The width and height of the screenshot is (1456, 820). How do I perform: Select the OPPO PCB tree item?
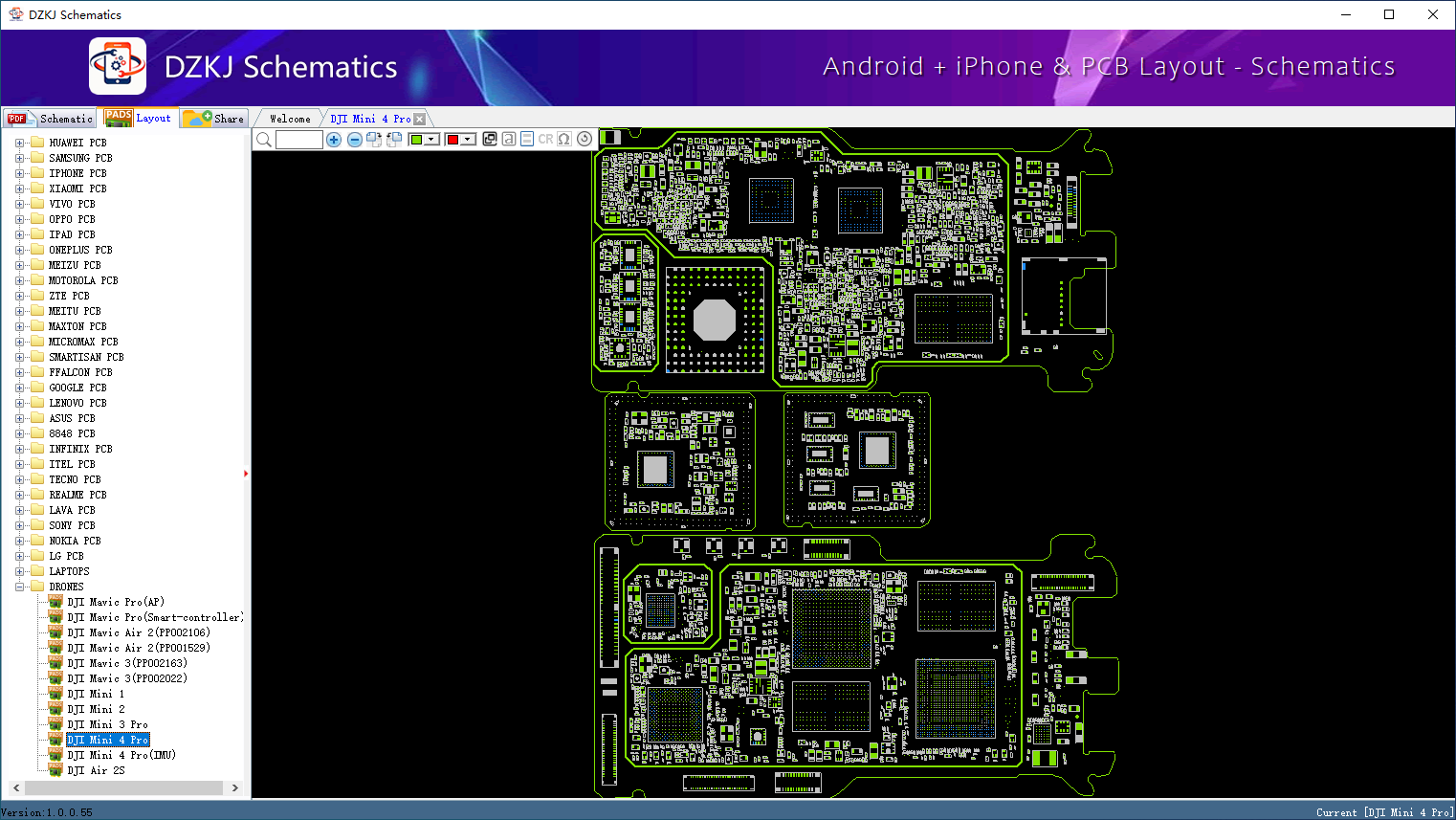[x=72, y=219]
